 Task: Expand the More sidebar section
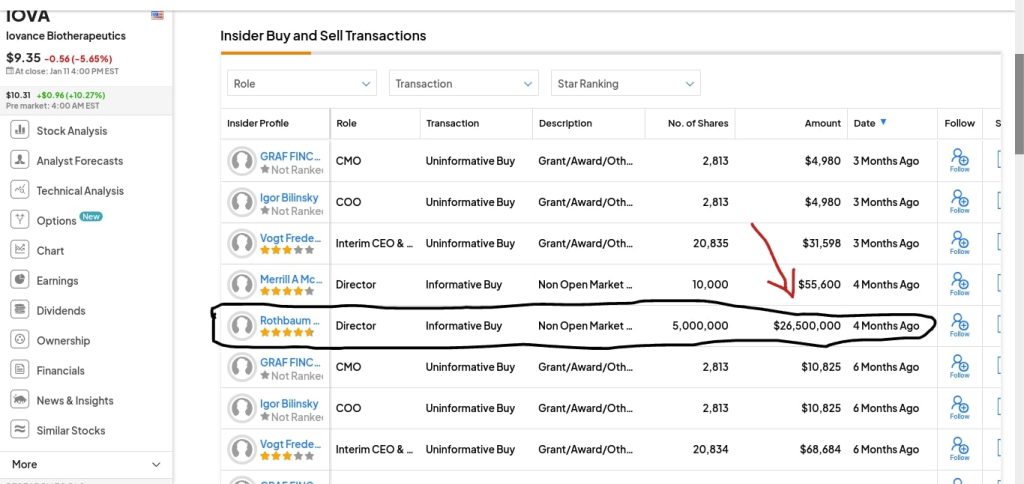point(85,464)
